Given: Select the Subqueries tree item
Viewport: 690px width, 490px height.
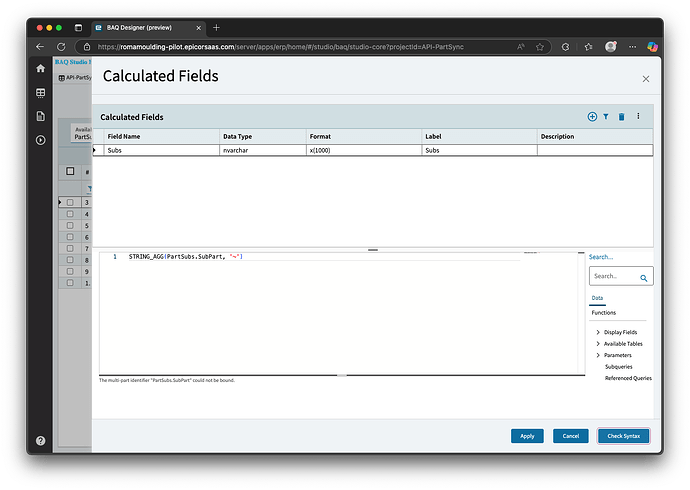Looking at the screenshot, I should 618,366.
